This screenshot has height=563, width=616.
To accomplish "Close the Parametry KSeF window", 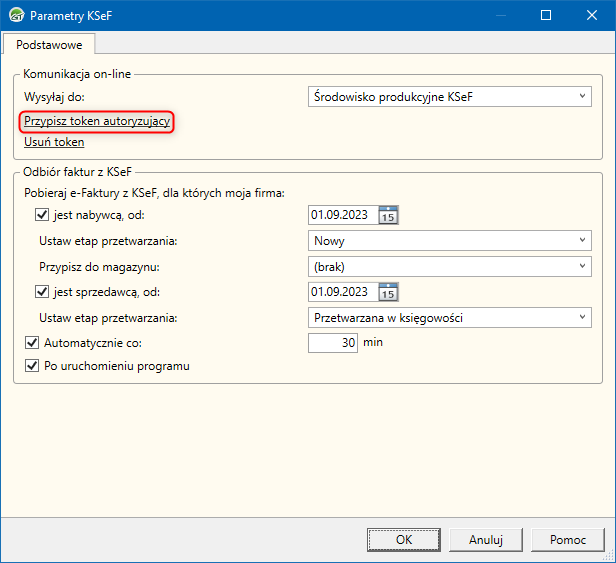I will pos(592,16).
